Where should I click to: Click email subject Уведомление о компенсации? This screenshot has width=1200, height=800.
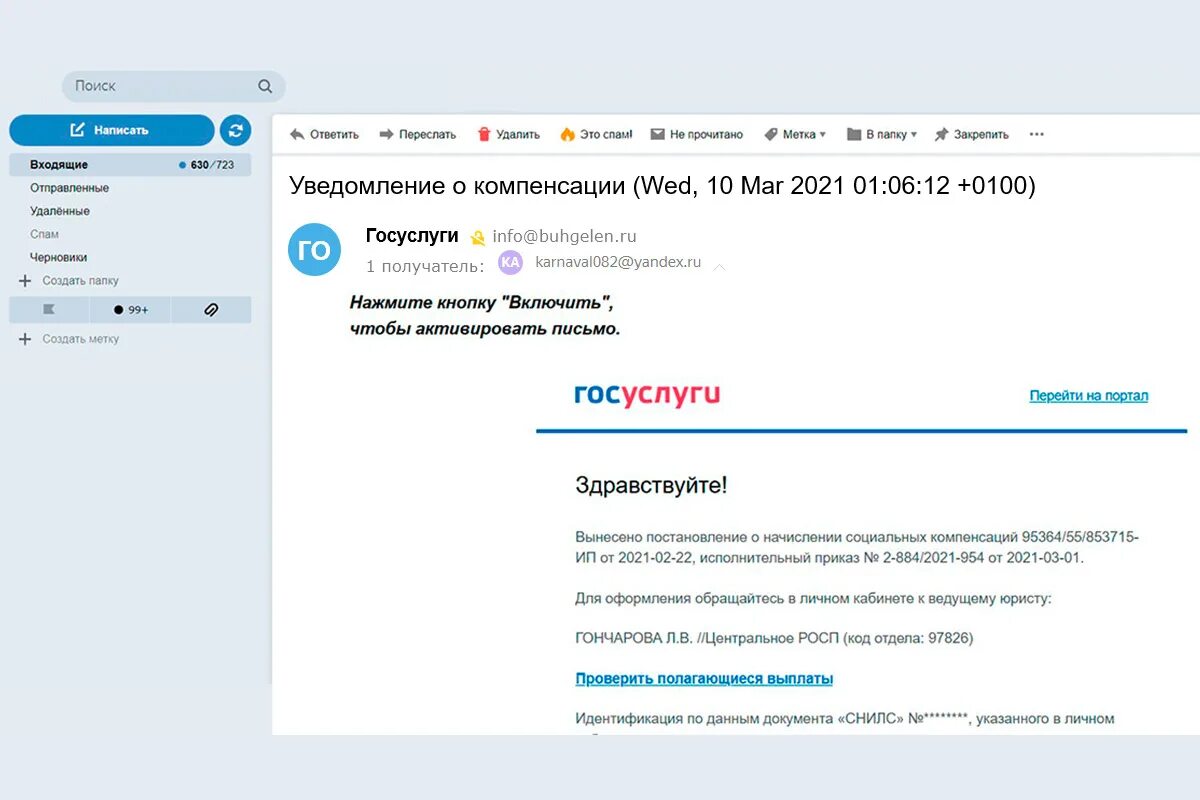(x=457, y=186)
